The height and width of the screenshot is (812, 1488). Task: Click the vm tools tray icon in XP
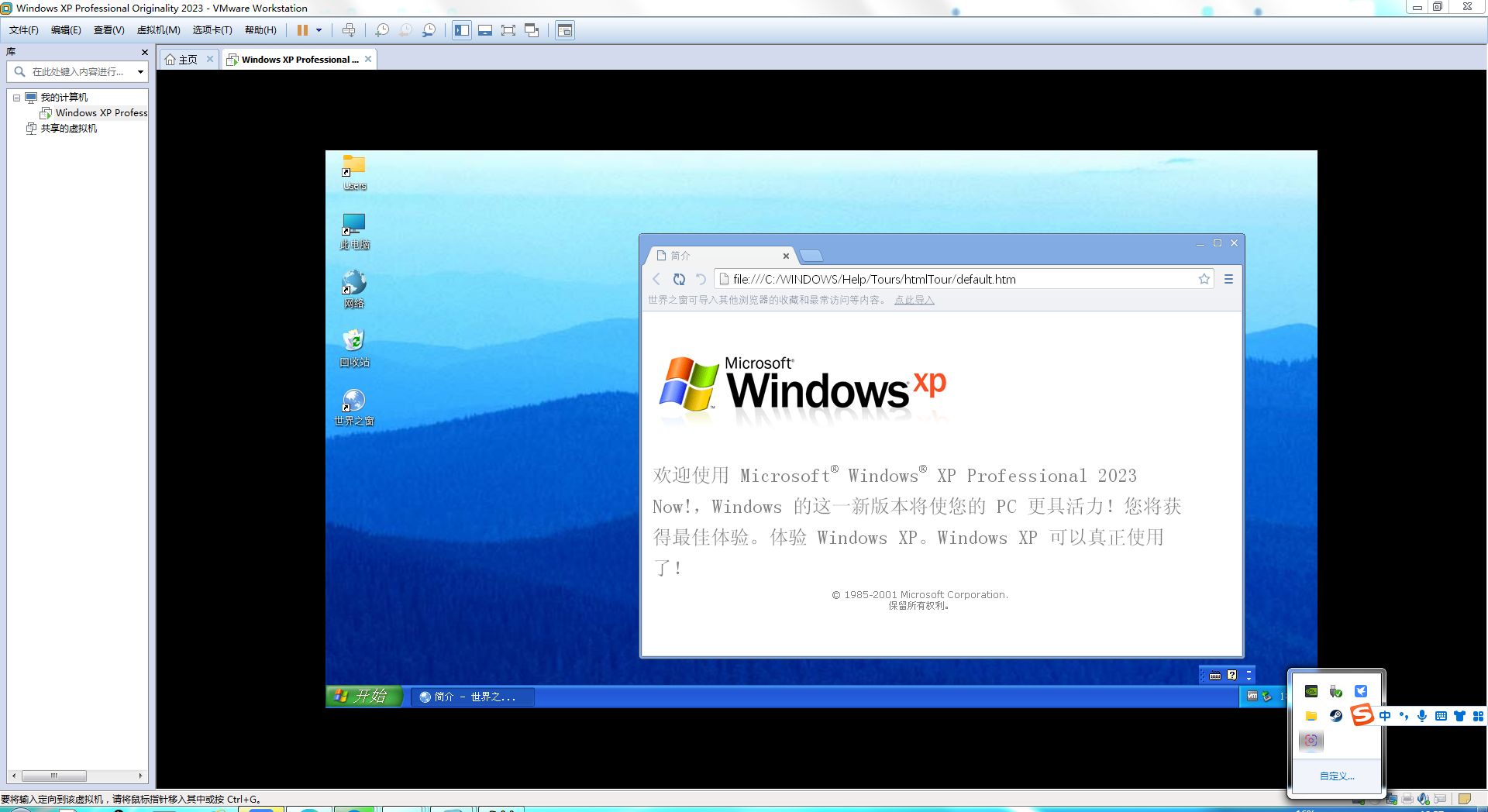click(1252, 696)
